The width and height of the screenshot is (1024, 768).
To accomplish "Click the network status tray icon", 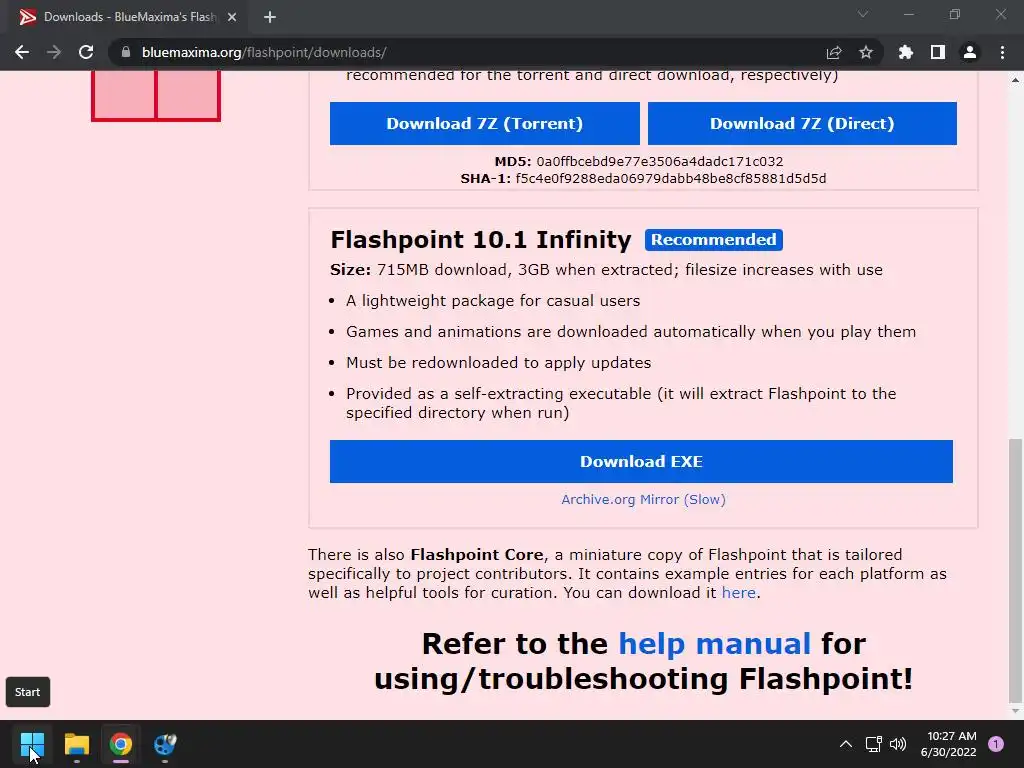I will click(x=873, y=744).
